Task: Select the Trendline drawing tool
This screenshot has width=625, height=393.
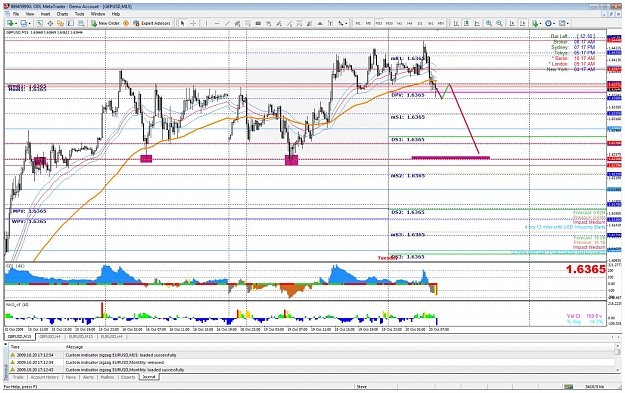Action: click(227, 23)
